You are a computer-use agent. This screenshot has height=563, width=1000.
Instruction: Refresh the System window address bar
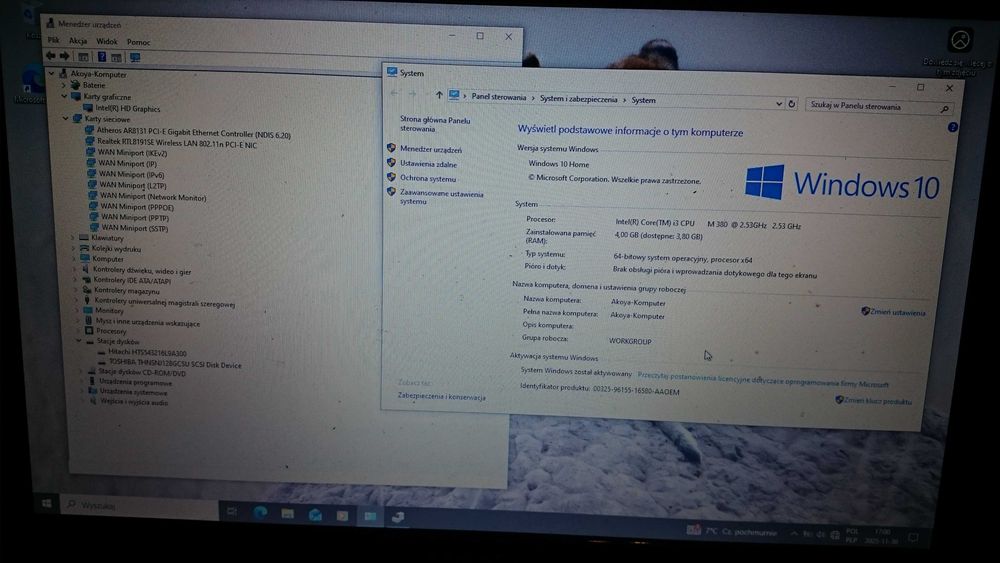pos(791,103)
